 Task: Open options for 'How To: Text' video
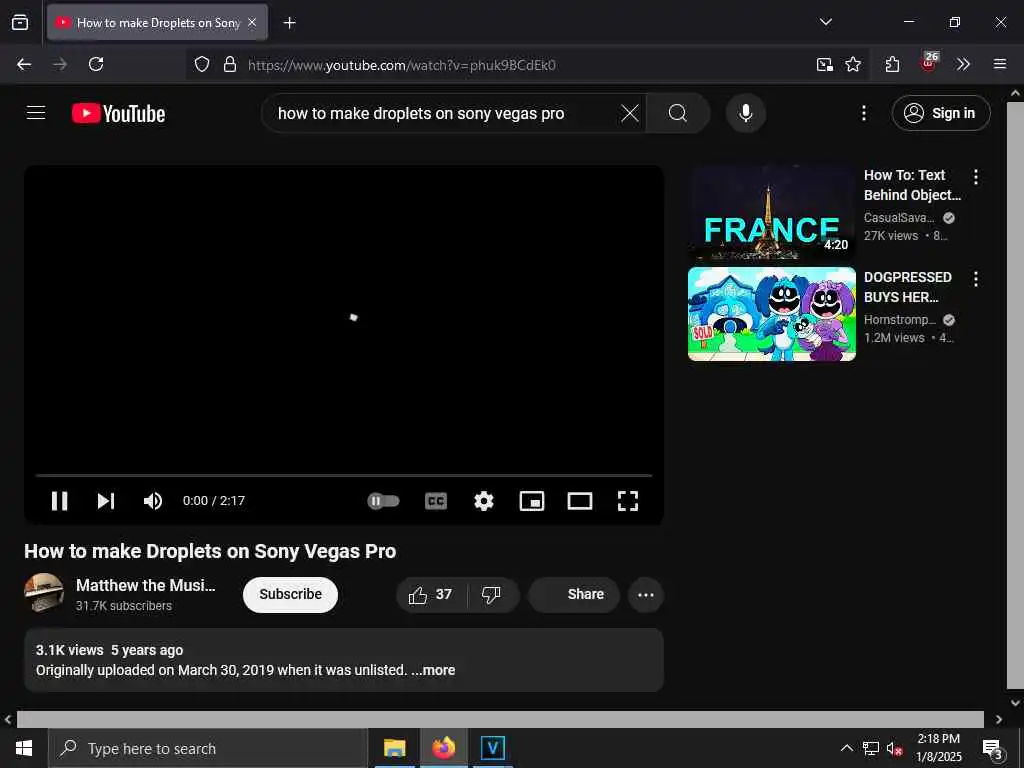(976, 176)
